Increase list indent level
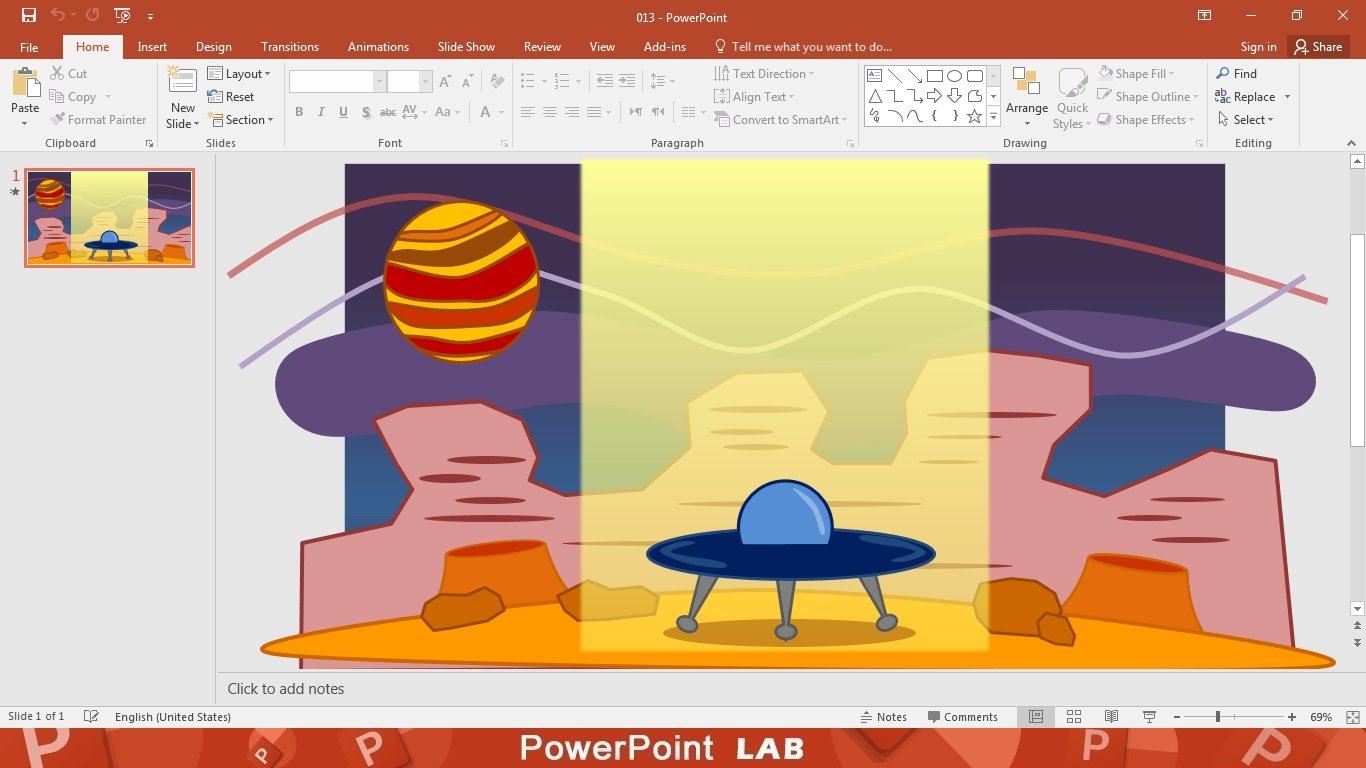 coord(627,81)
